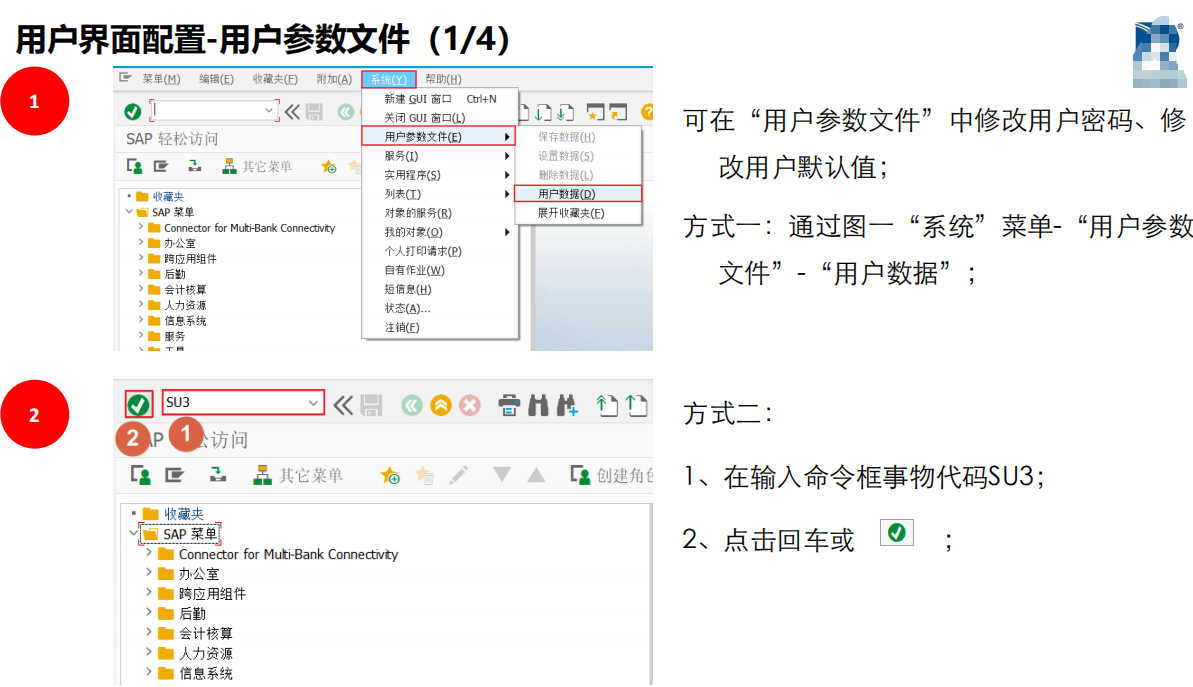
Task: Select 个人打印请求(P) menu entry
Action: [440, 251]
